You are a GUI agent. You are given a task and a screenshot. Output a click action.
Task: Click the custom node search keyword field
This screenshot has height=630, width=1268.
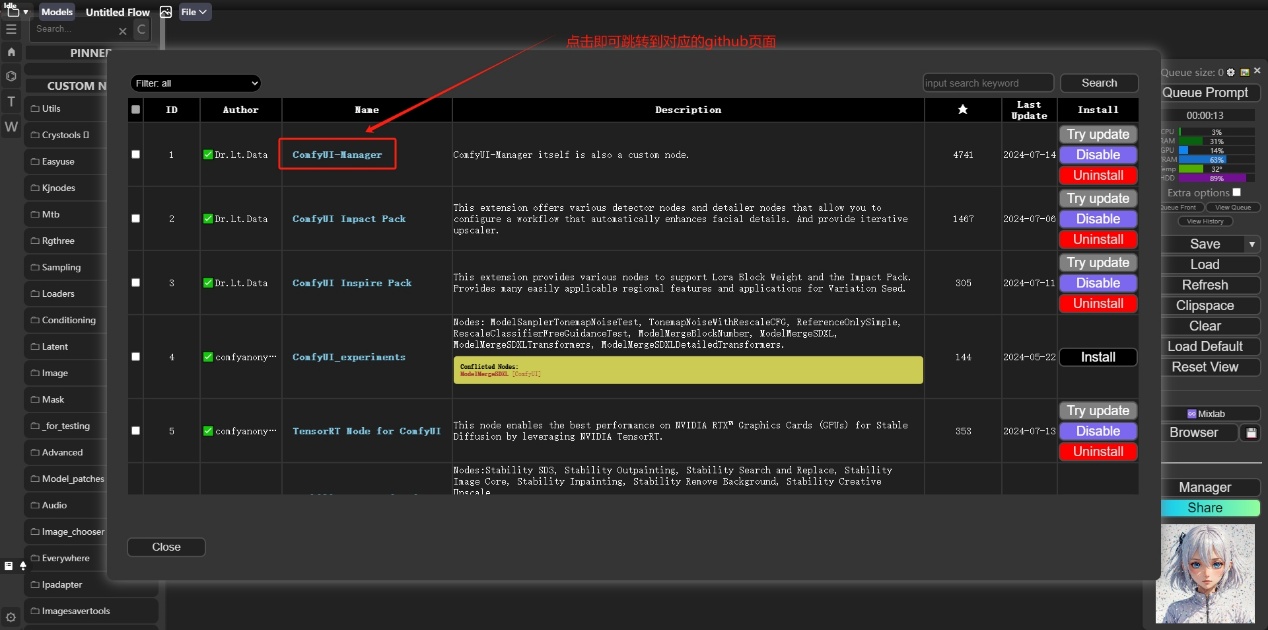pyautogui.click(x=987, y=83)
